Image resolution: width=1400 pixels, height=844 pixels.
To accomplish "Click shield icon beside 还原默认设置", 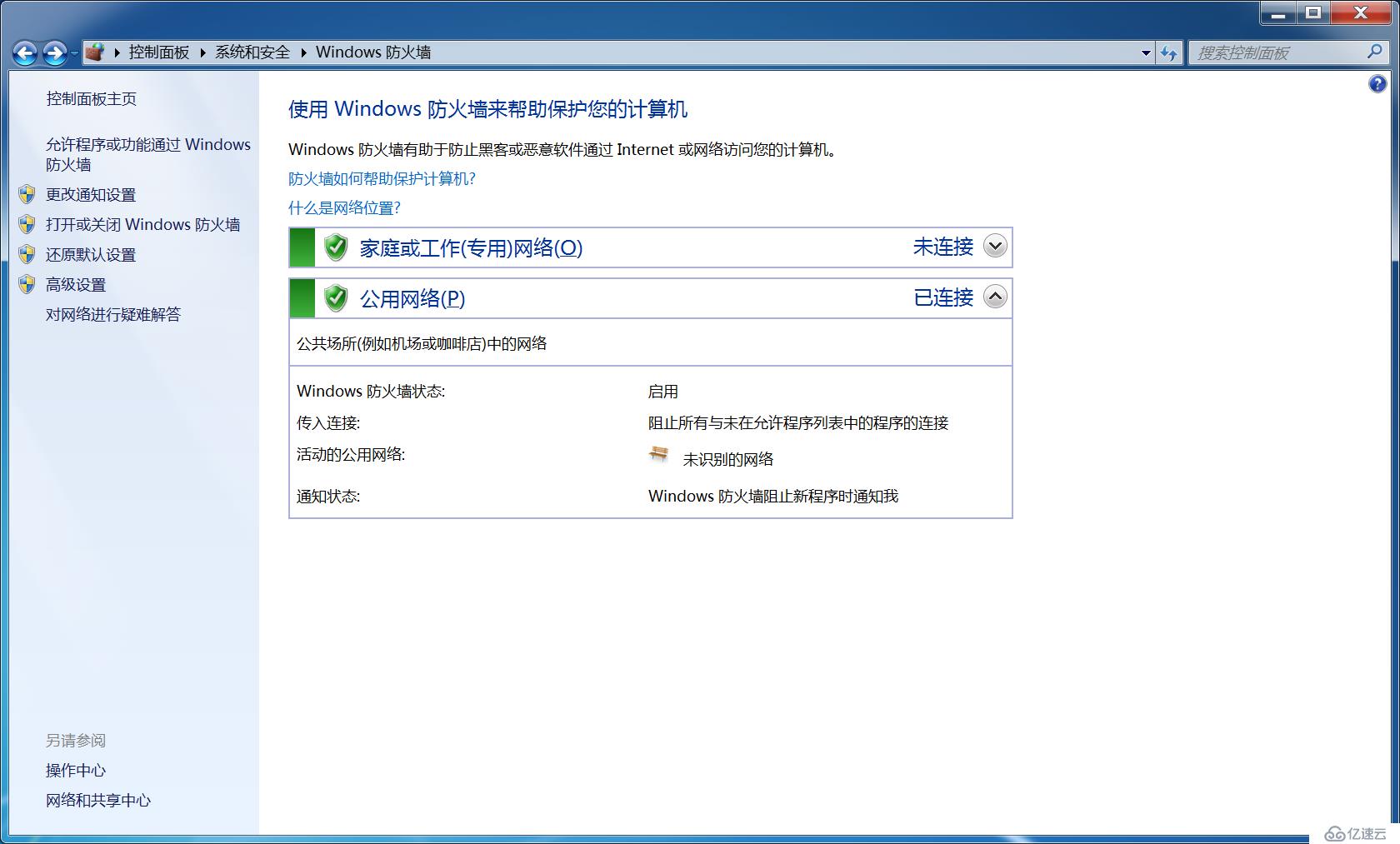I will pyautogui.click(x=27, y=255).
